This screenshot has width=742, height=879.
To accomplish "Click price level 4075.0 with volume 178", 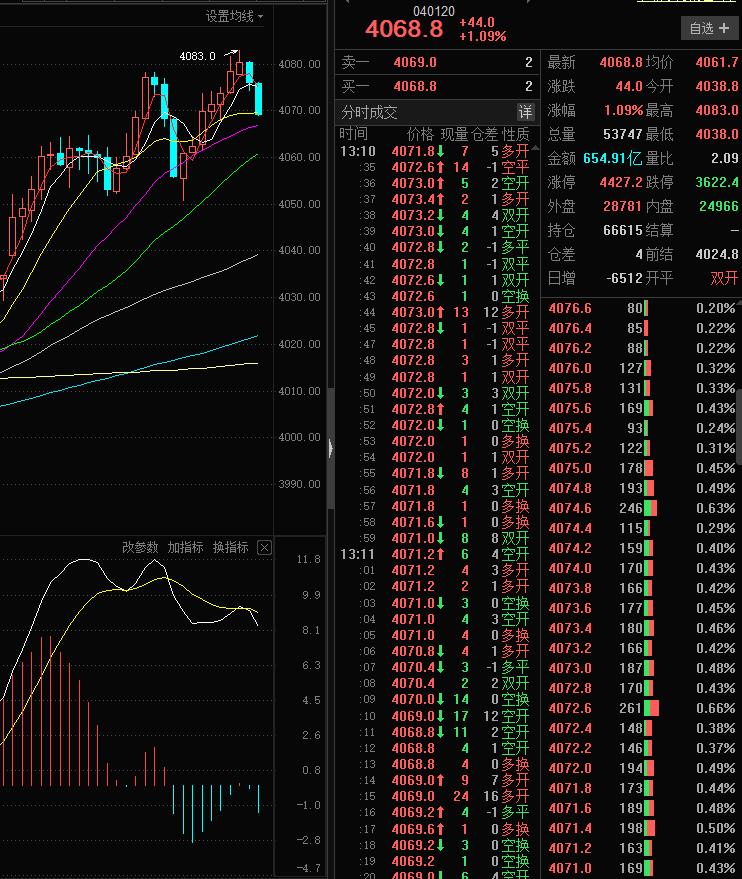I will [x=570, y=468].
